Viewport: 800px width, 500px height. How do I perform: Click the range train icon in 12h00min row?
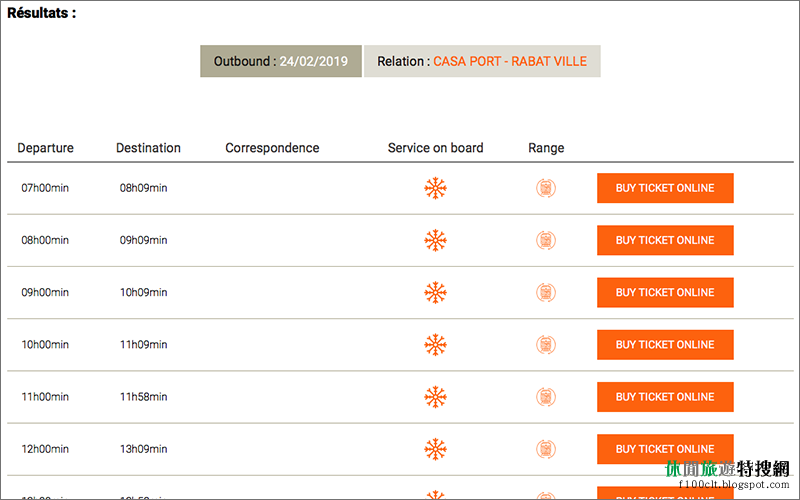tap(546, 449)
